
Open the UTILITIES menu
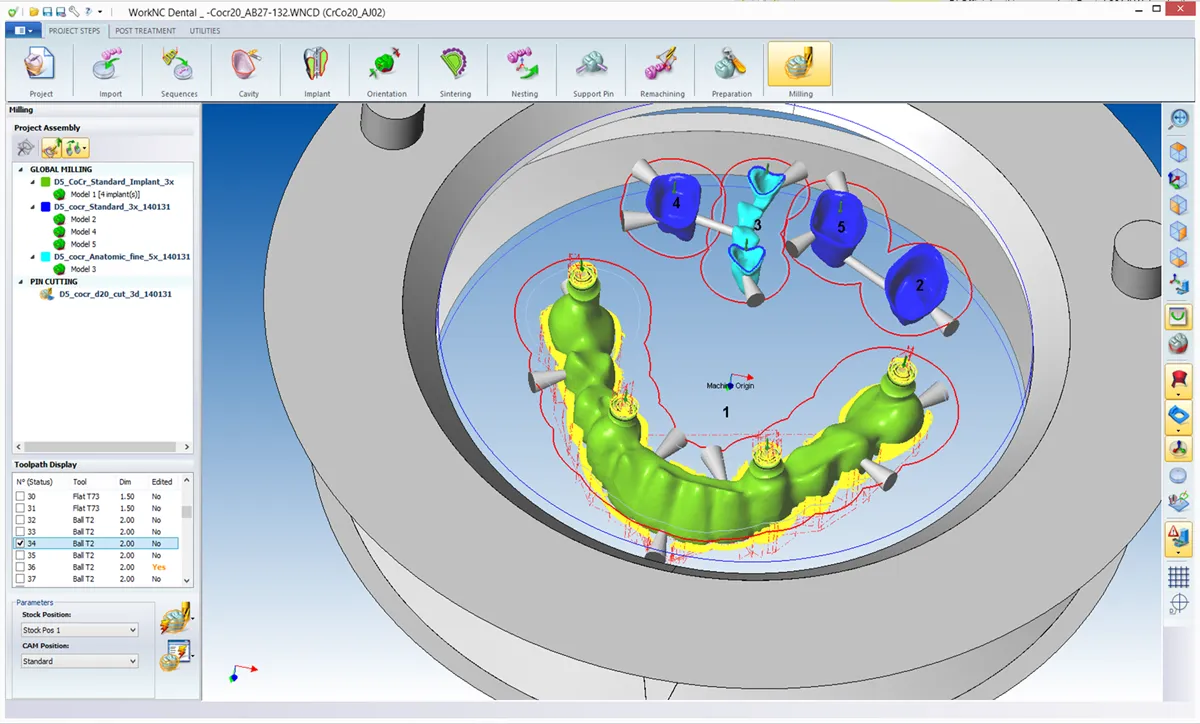click(x=204, y=30)
